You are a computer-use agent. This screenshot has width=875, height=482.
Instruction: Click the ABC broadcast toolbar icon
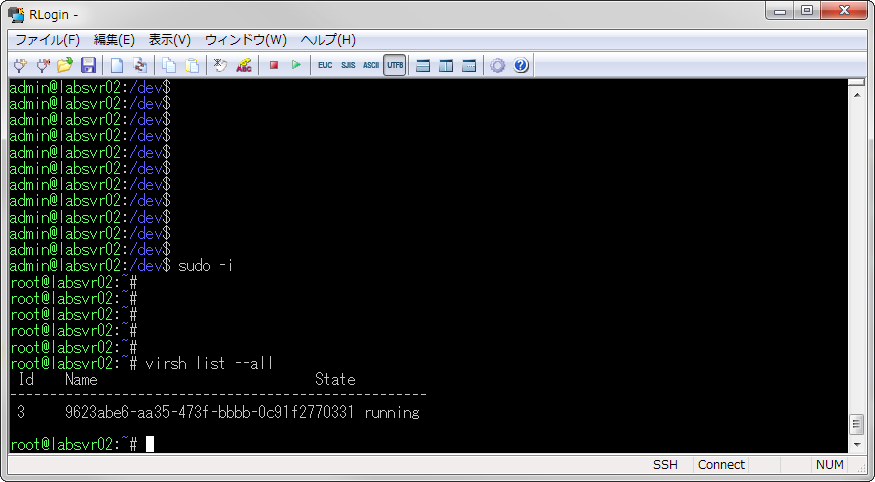244,65
